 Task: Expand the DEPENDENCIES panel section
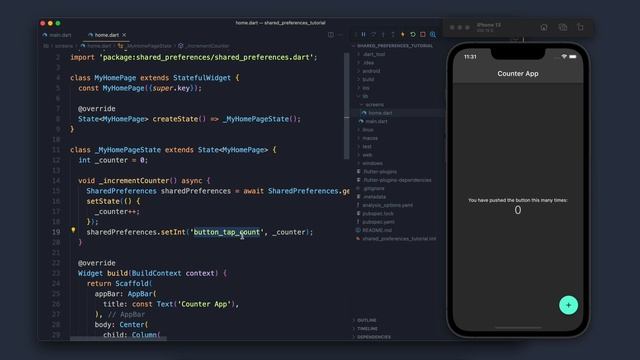[372, 337]
